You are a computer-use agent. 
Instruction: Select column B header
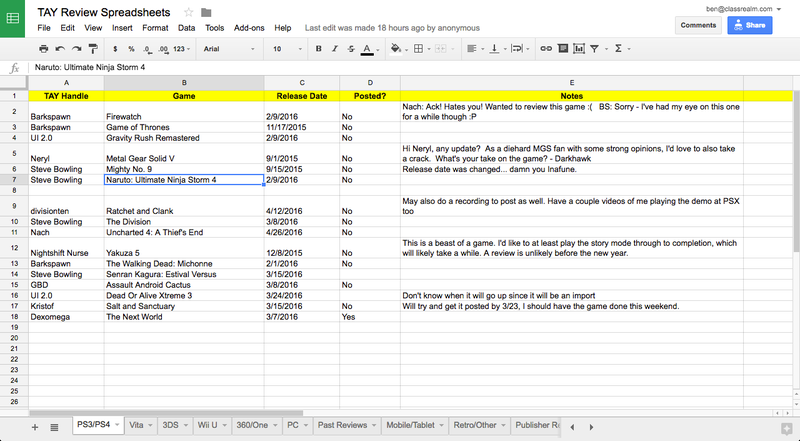click(184, 83)
